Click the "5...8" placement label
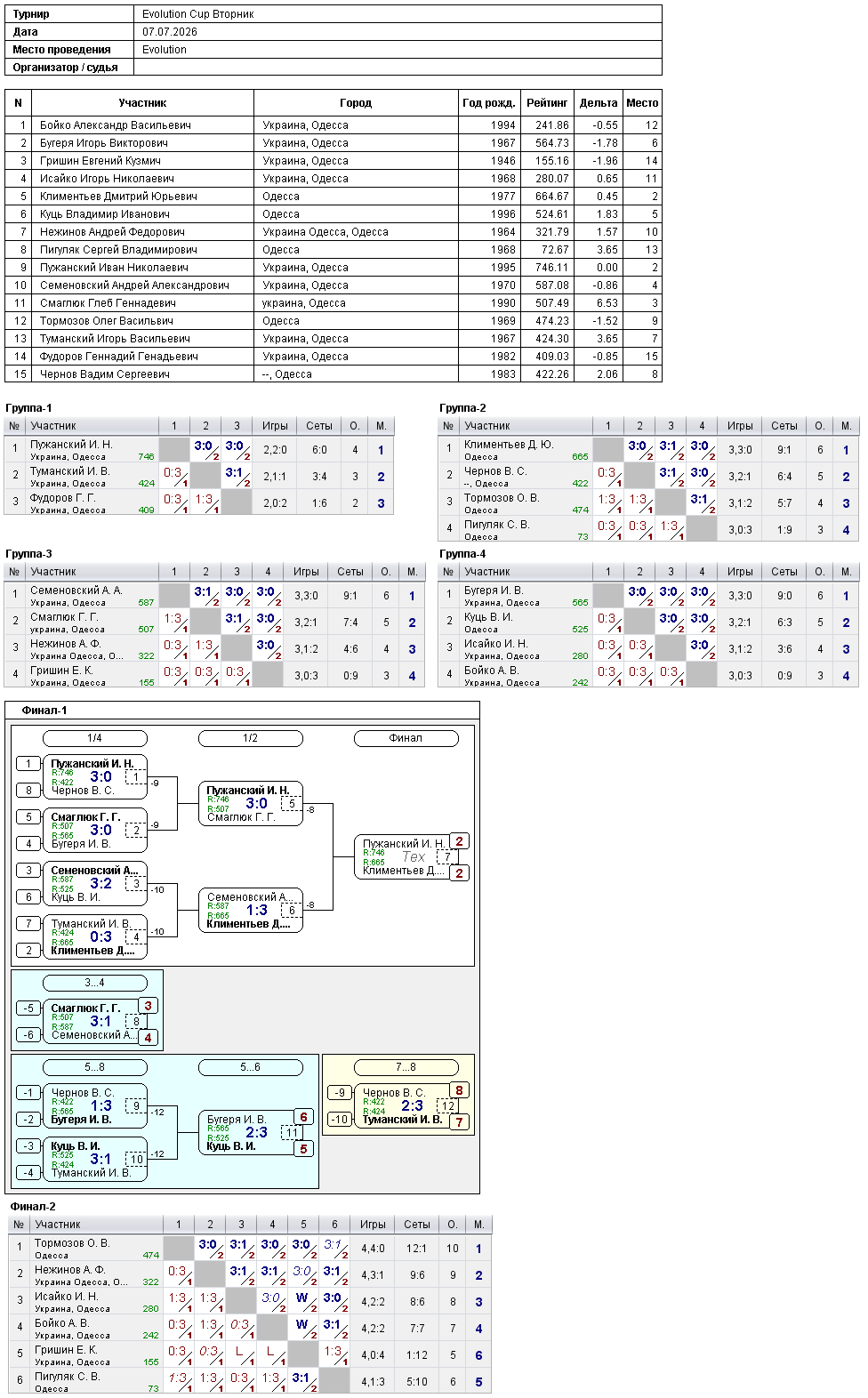This screenshot has height=1398, width=868. (x=94, y=1067)
